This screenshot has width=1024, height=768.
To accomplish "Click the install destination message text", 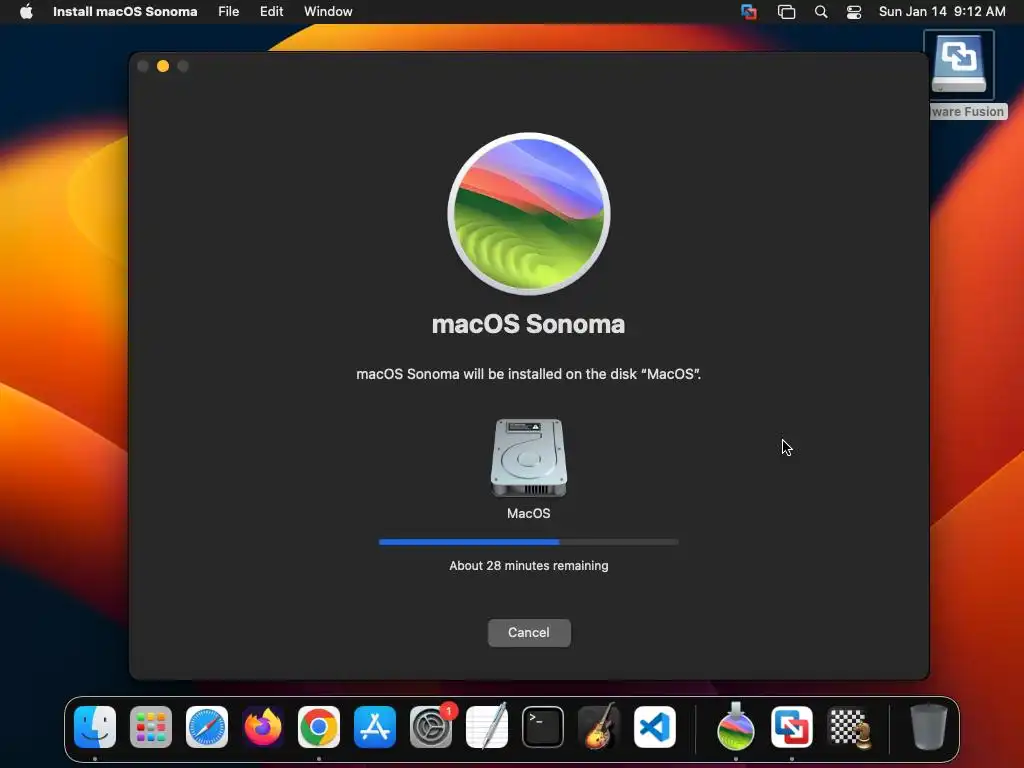I will (529, 374).
